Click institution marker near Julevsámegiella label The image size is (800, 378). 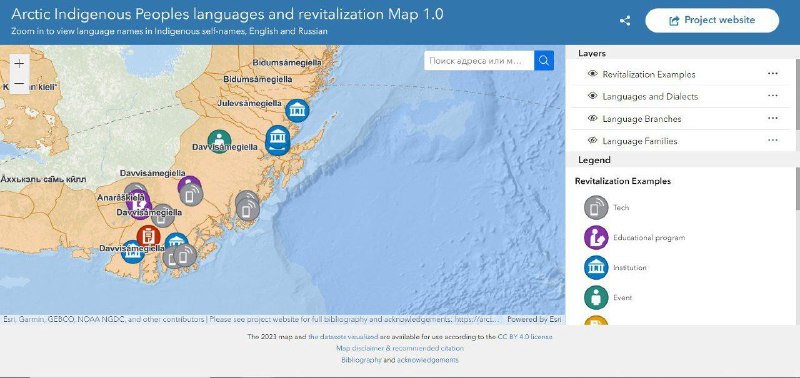[297, 111]
